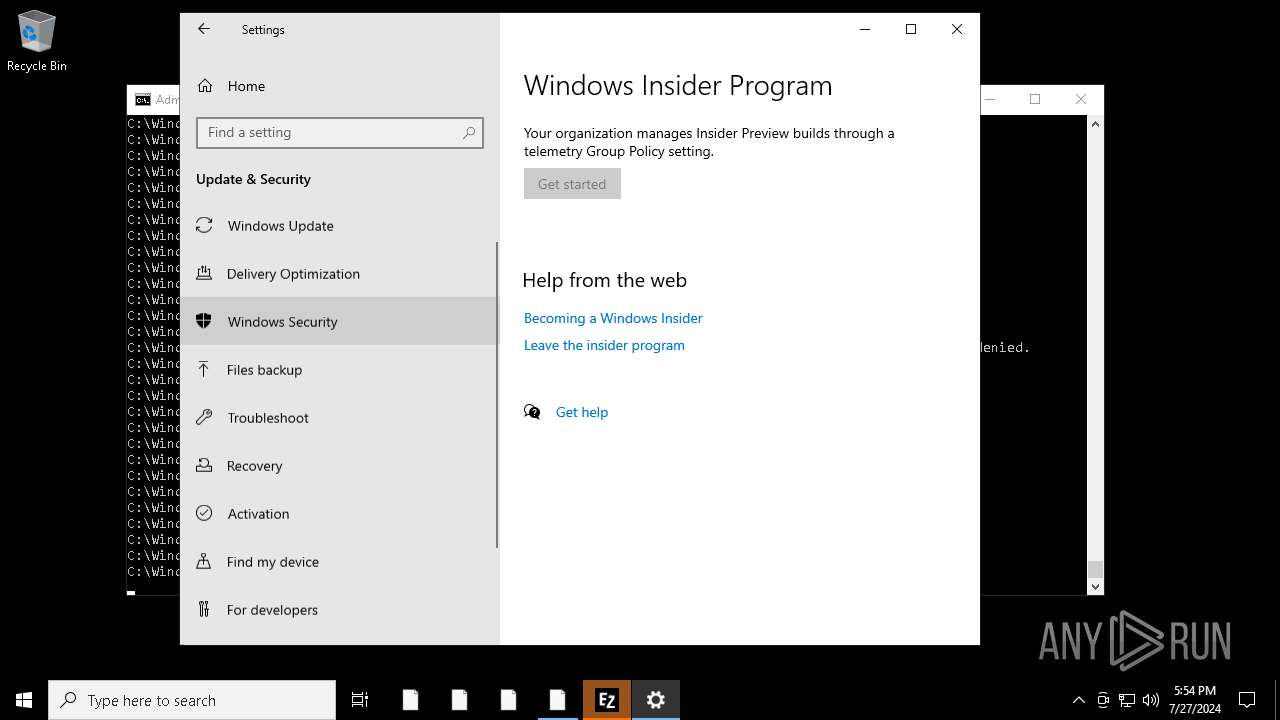Minimize the Command Prompt window
1280x720 pixels.
[990, 99]
